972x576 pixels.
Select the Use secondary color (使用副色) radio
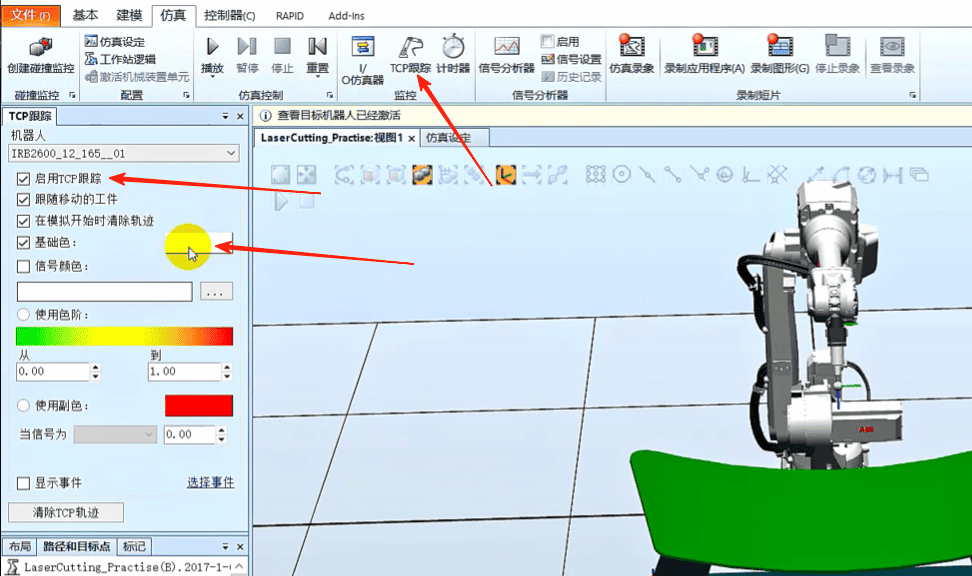coord(24,405)
